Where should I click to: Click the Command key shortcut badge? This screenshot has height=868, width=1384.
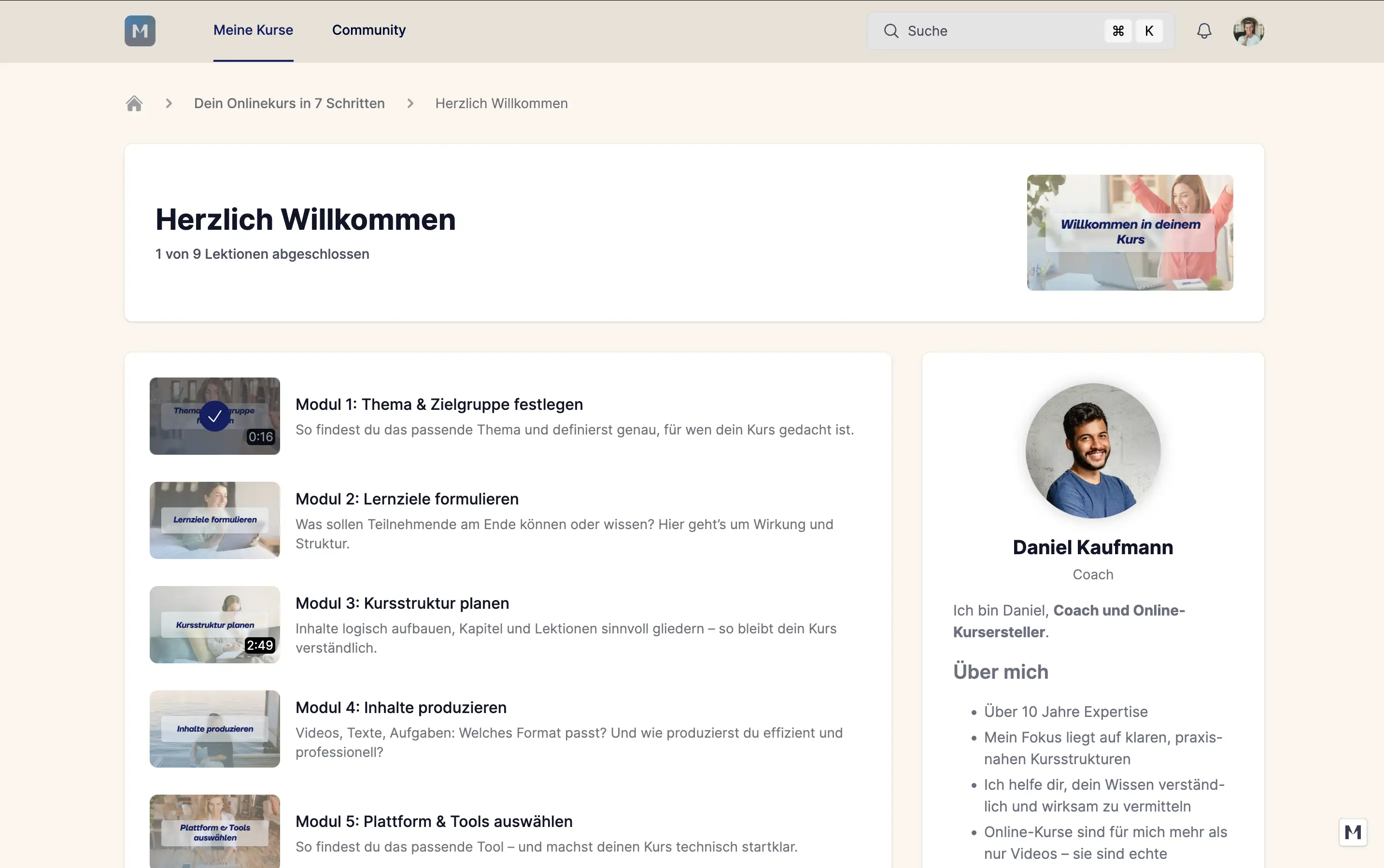point(1117,31)
